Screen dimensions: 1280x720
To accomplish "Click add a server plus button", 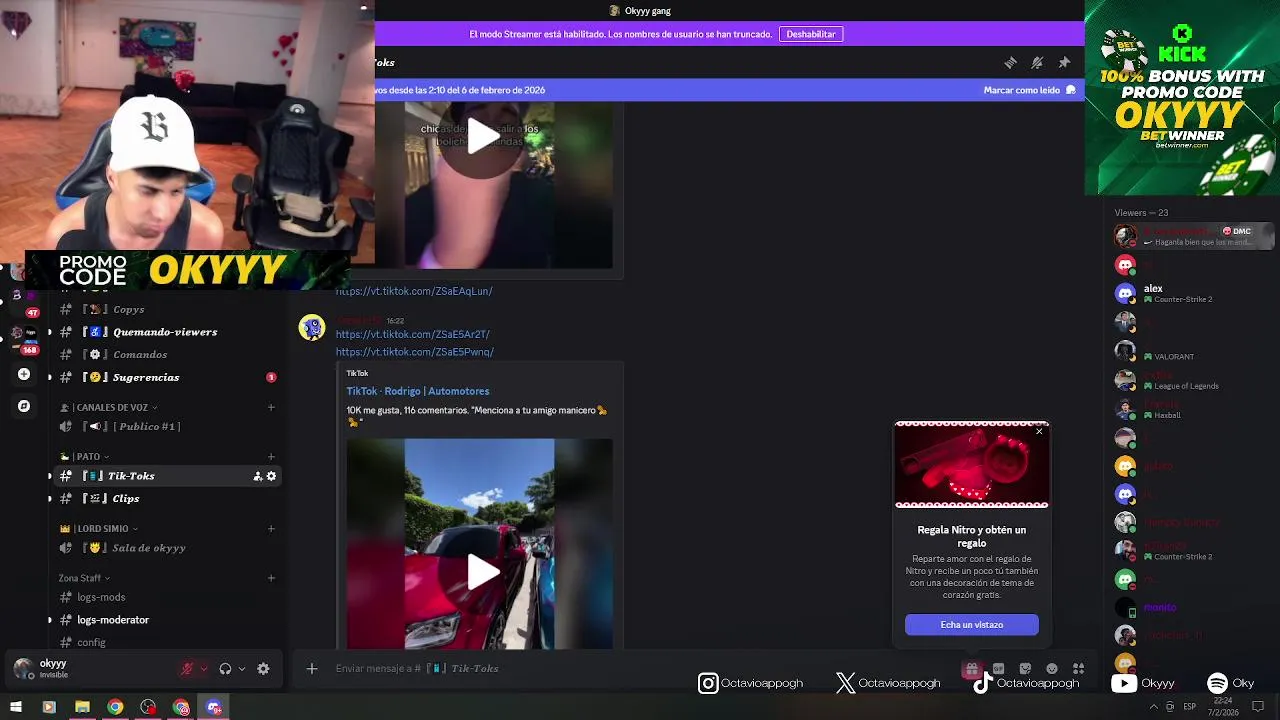I will pyautogui.click(x=24, y=374).
